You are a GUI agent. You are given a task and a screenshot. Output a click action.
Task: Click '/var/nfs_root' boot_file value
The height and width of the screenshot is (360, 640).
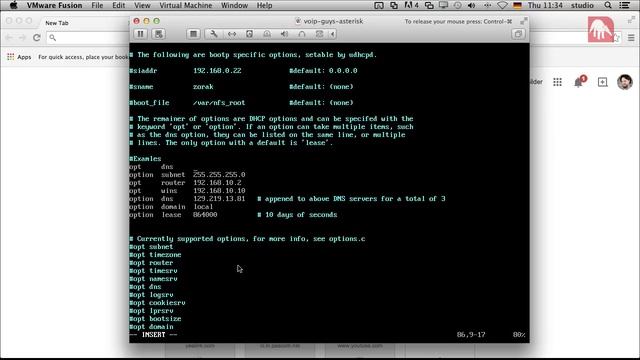point(219,103)
